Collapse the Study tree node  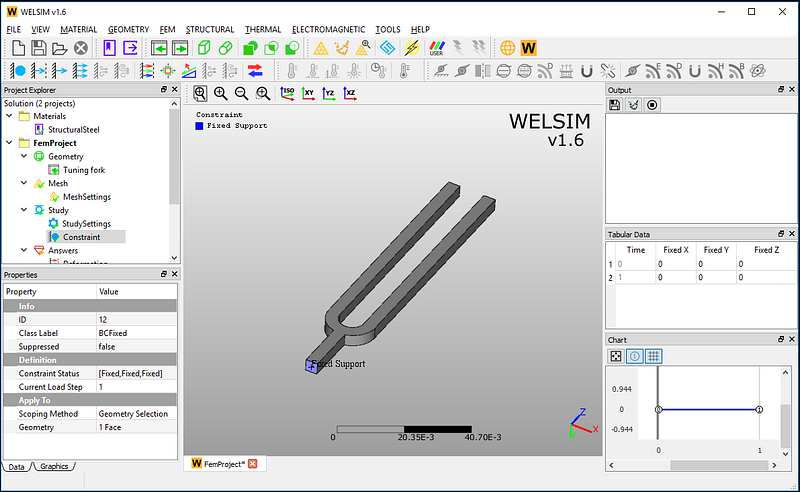coord(24,210)
